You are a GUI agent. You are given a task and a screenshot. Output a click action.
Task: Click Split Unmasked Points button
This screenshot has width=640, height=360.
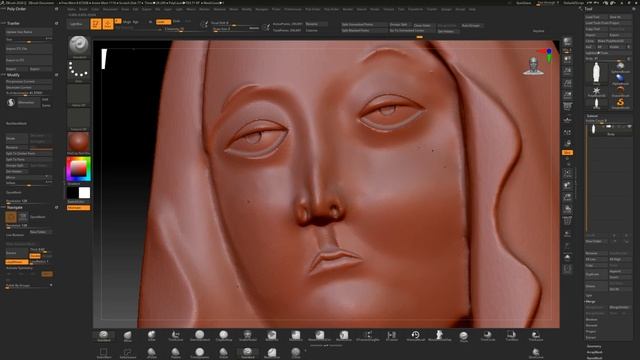coord(363,24)
